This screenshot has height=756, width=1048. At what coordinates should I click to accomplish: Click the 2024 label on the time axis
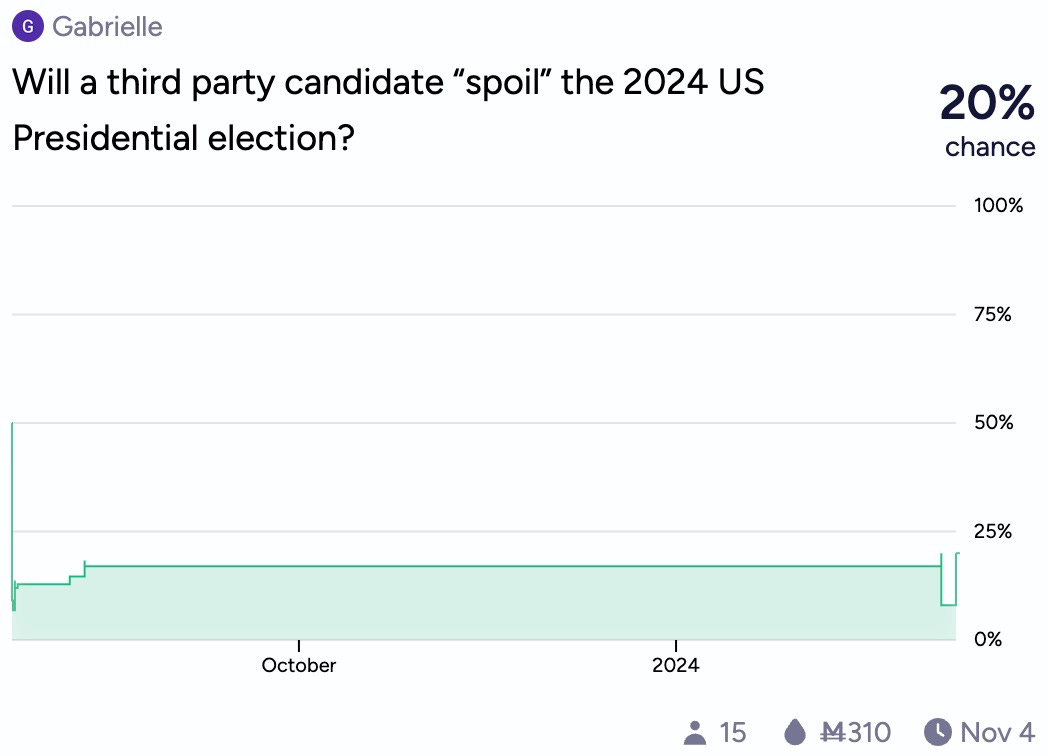click(x=676, y=666)
